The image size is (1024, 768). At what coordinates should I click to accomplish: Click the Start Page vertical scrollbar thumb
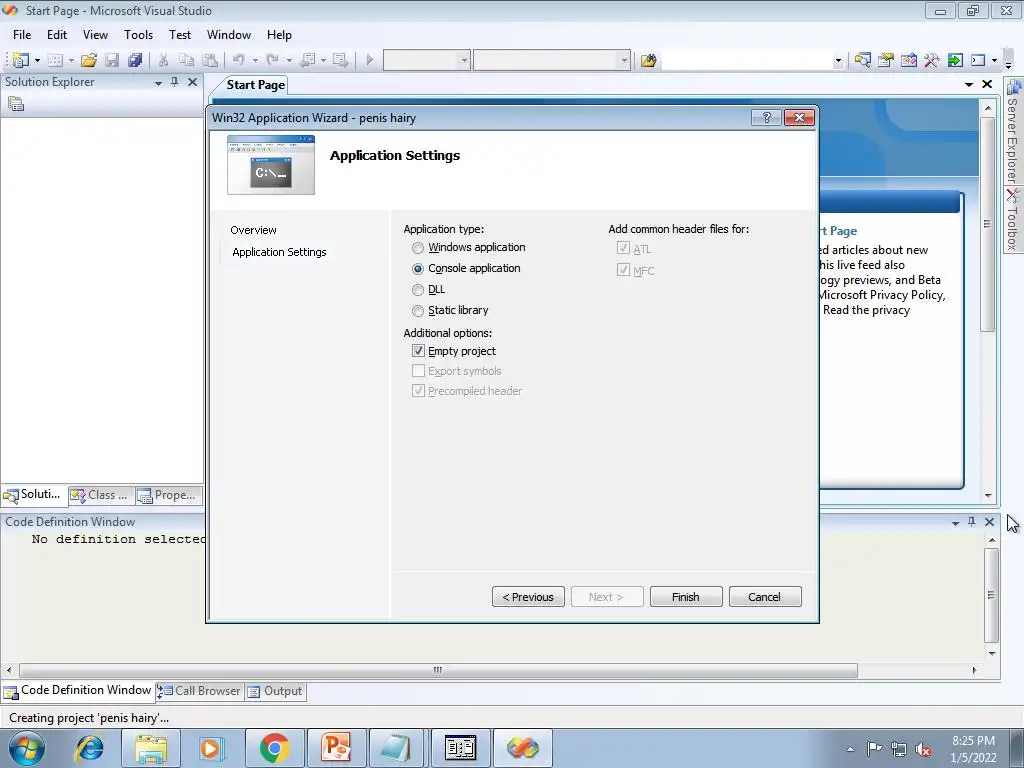988,223
